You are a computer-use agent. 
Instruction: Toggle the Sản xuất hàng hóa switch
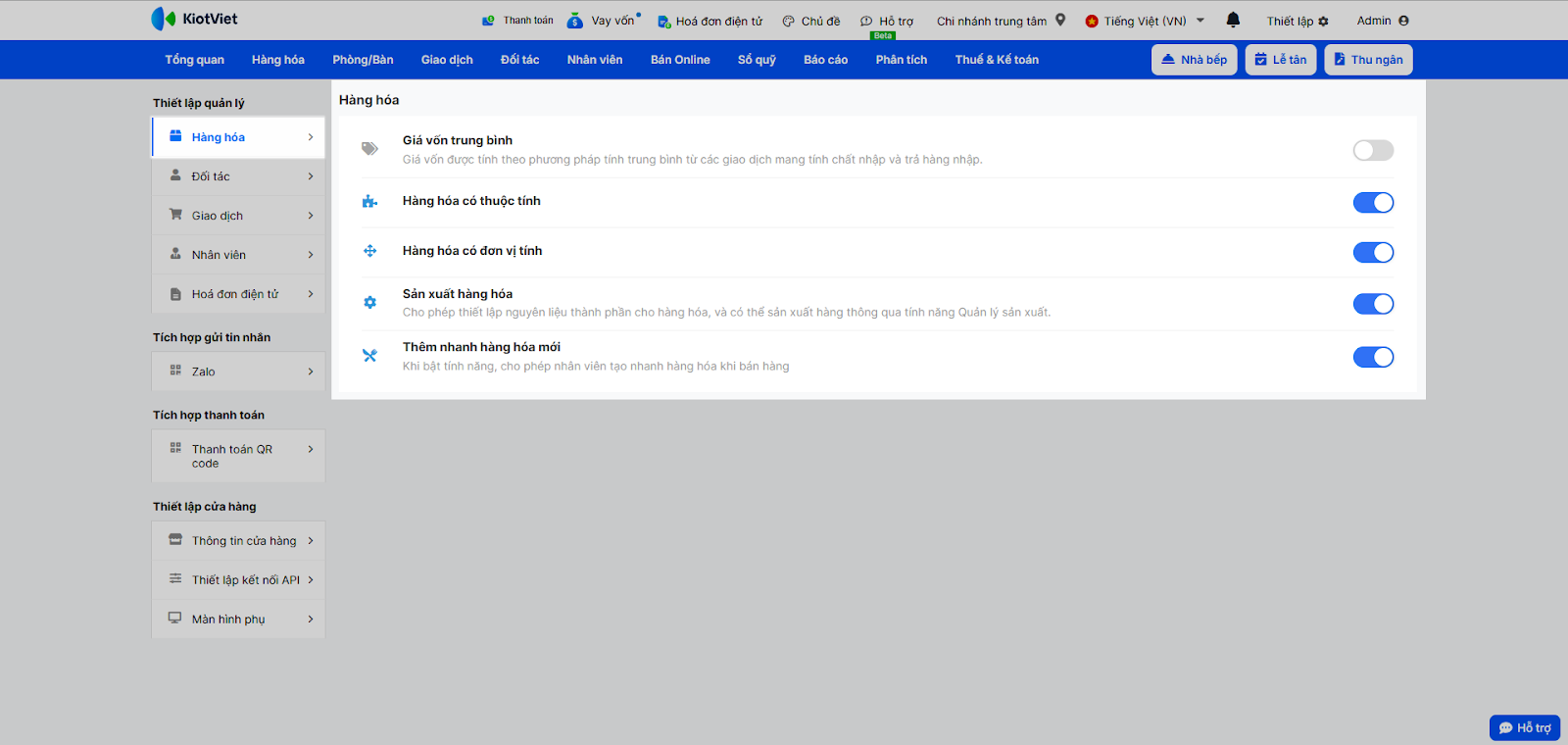pos(1373,304)
